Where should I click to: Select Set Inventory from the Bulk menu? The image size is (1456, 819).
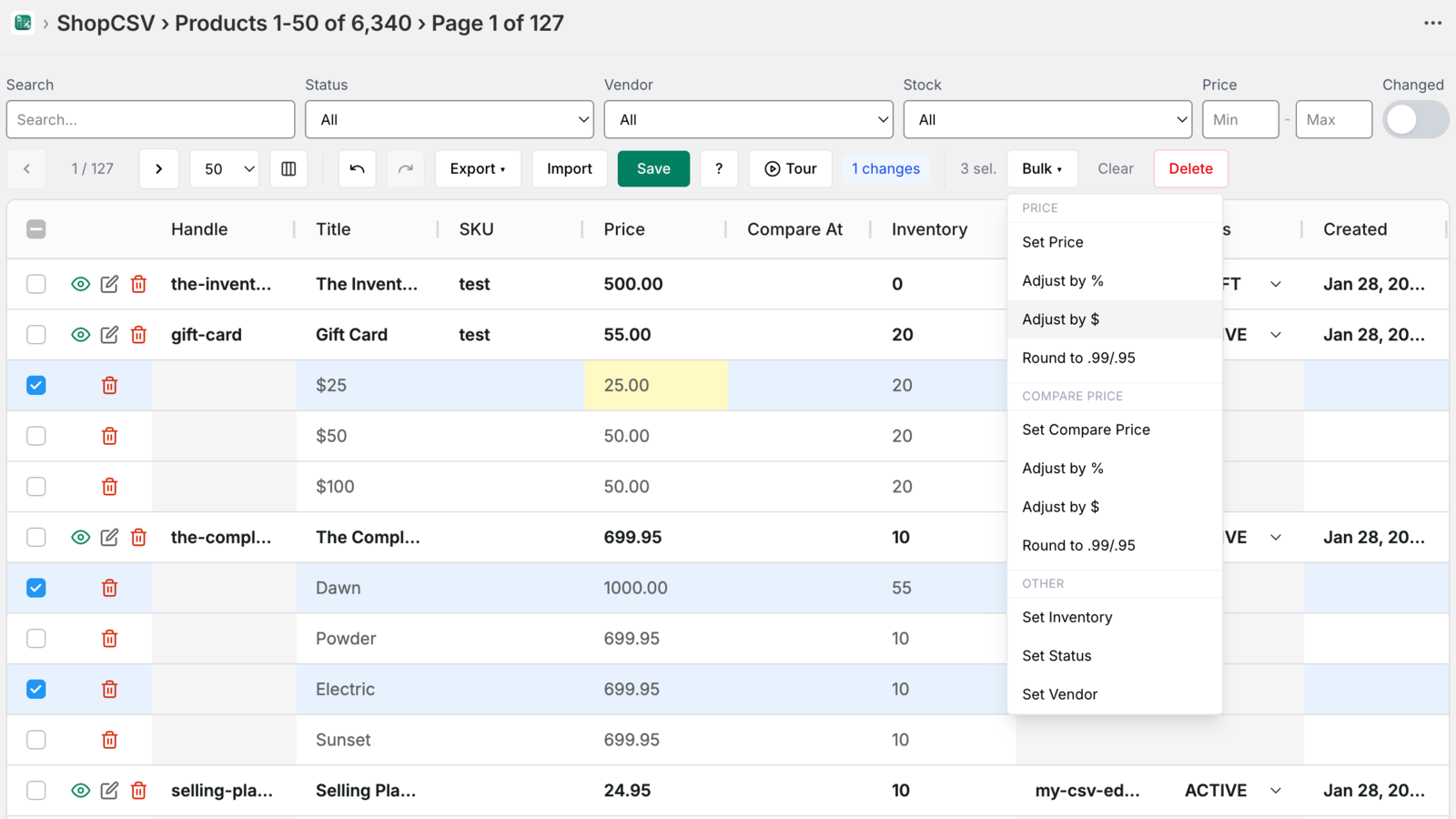click(x=1067, y=617)
